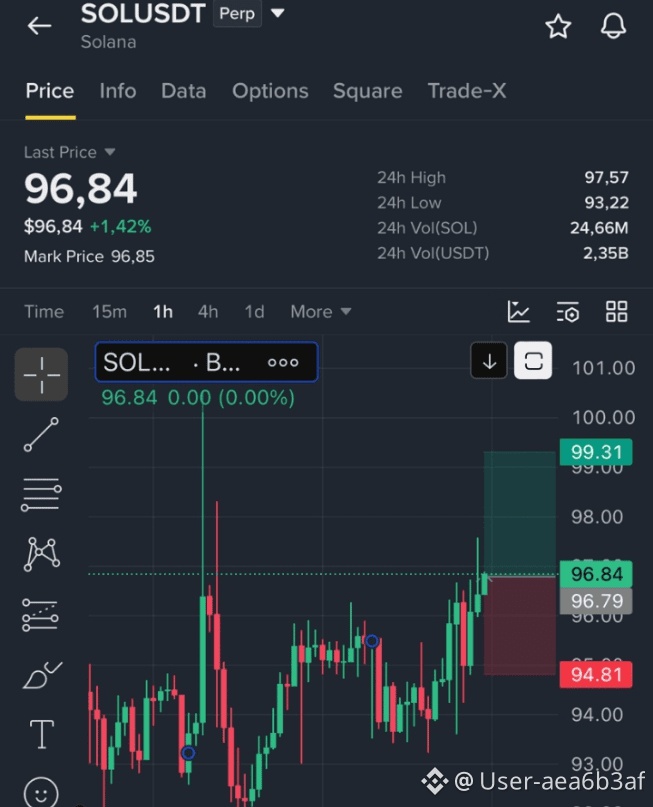653x807 pixels.
Task: Click the 24h High value 97,57
Action: point(606,178)
